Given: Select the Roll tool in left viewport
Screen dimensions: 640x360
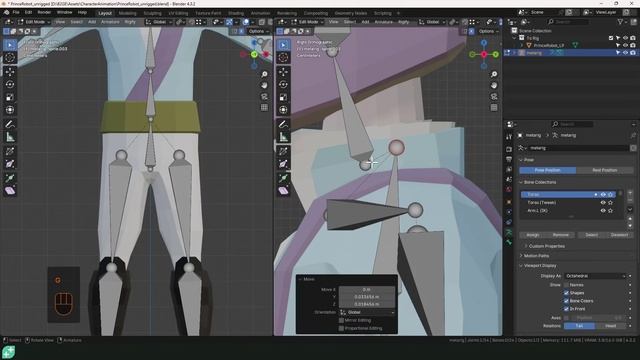Looking at the screenshot, I should pos(10,151).
